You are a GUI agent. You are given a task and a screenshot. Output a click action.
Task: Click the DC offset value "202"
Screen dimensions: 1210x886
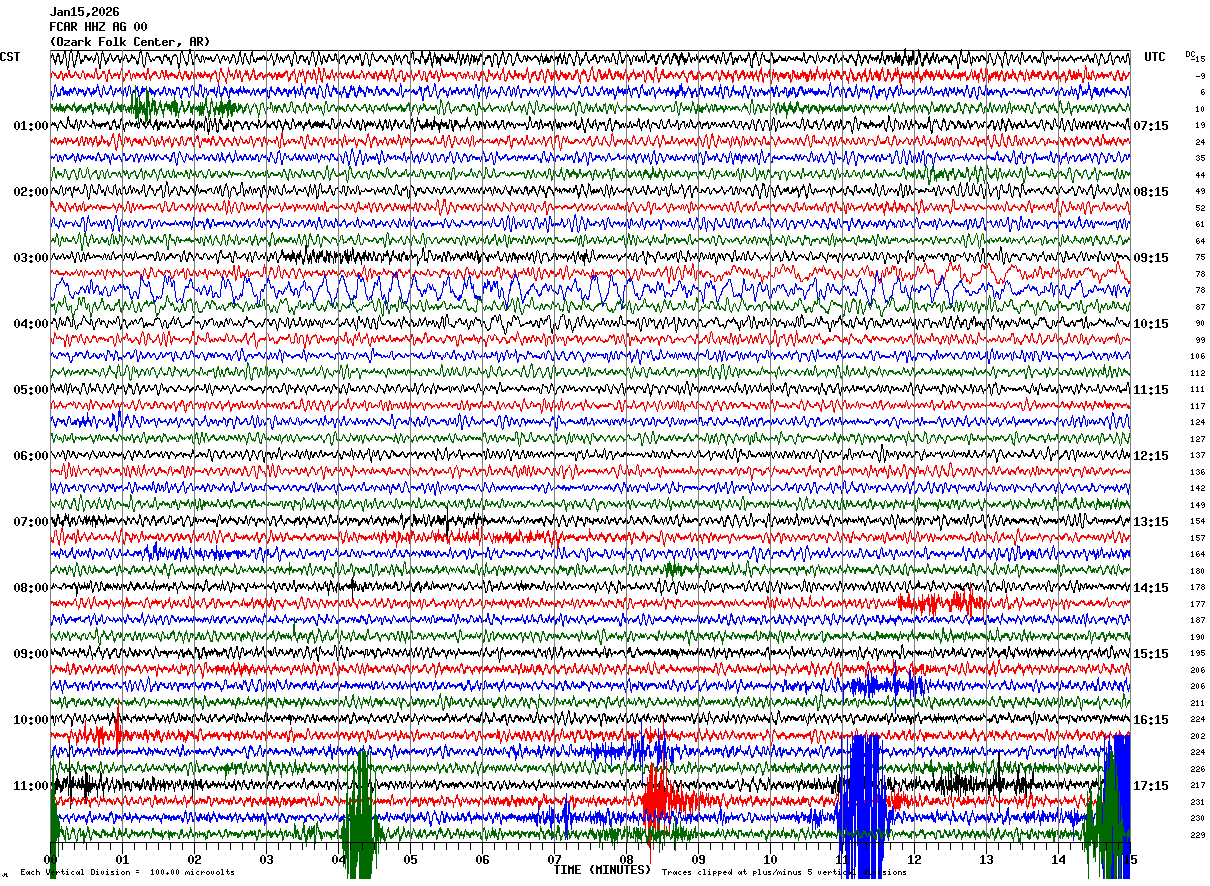click(x=1198, y=736)
